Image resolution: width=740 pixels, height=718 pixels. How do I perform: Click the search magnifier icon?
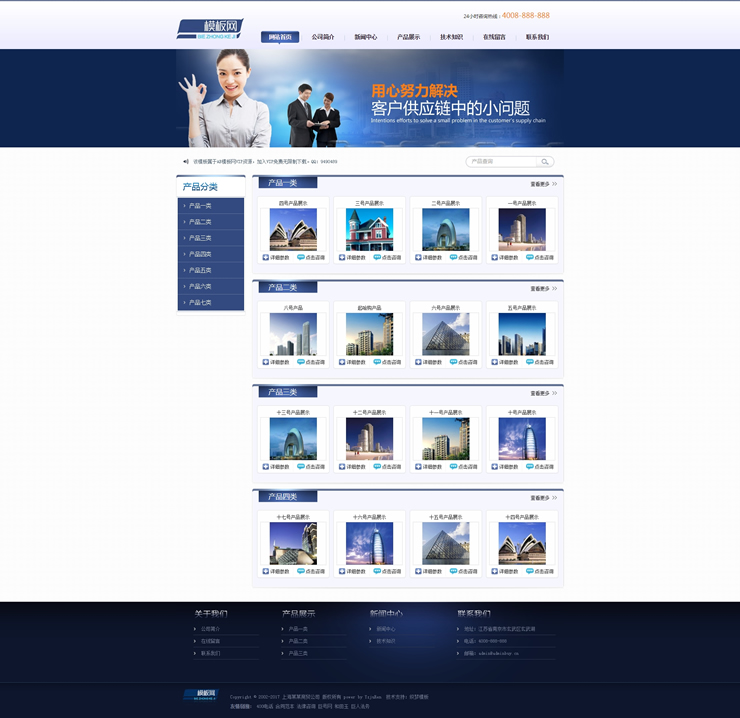pyautogui.click(x=544, y=161)
